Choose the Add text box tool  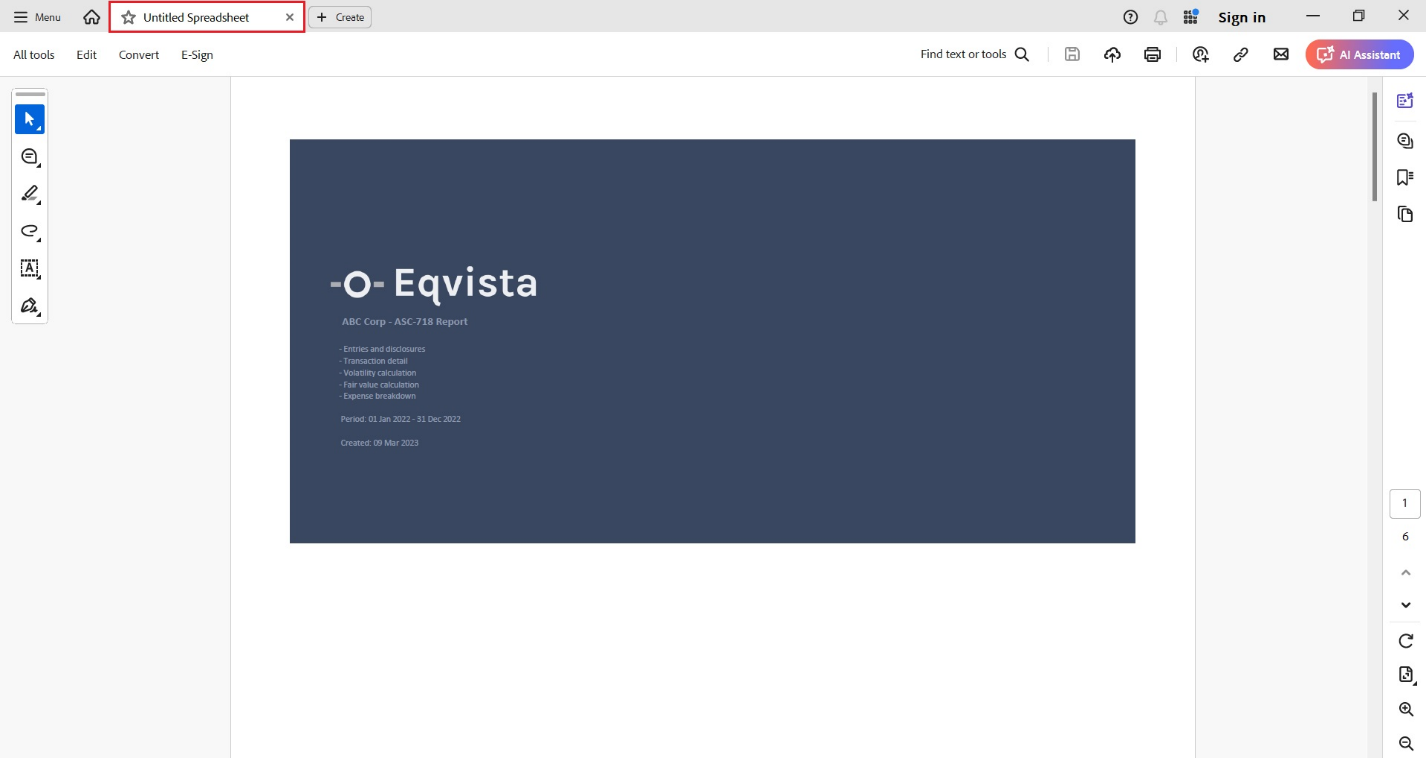click(30, 268)
